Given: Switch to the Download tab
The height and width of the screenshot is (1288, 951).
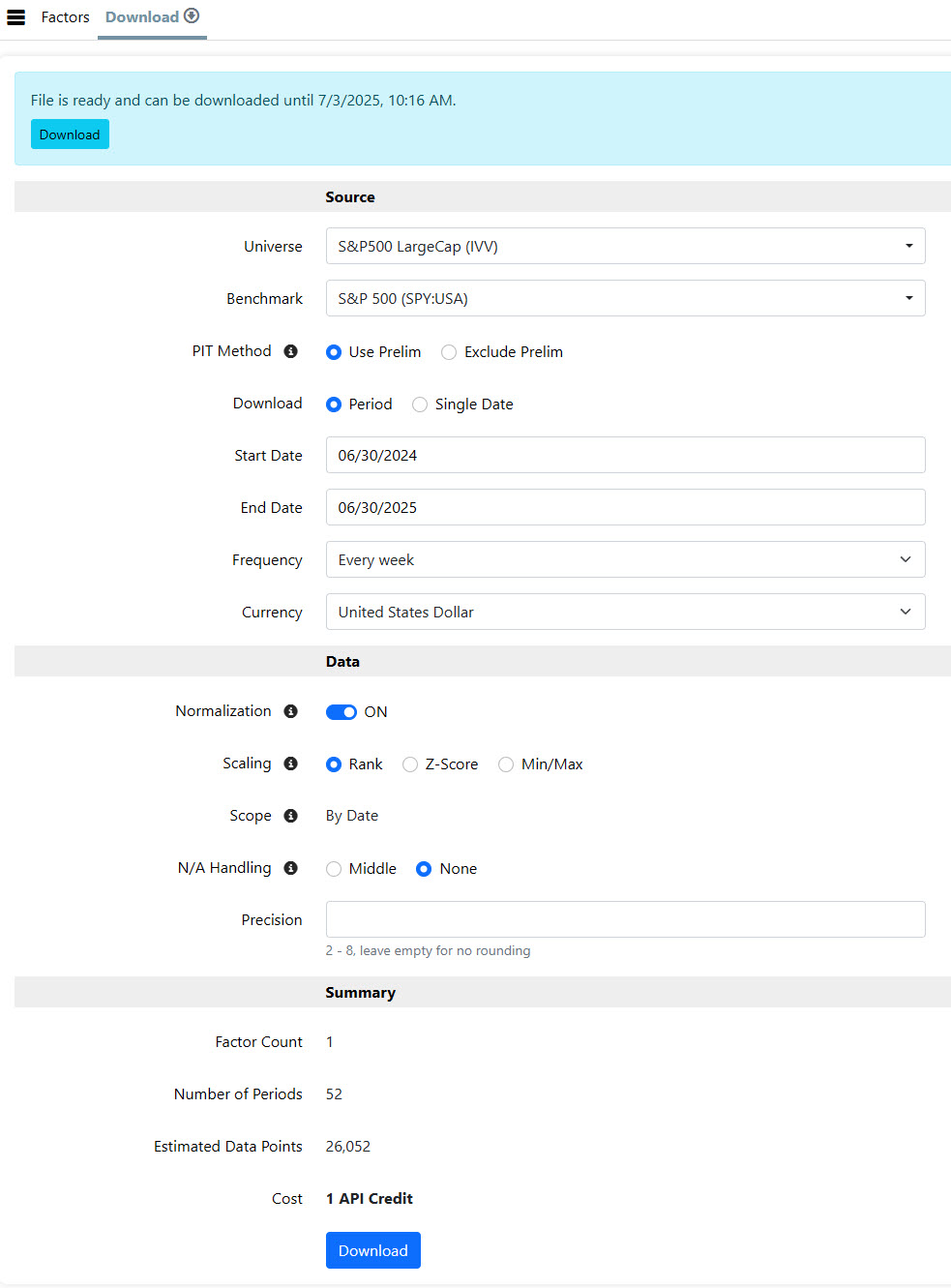Looking at the screenshot, I should click(x=152, y=17).
